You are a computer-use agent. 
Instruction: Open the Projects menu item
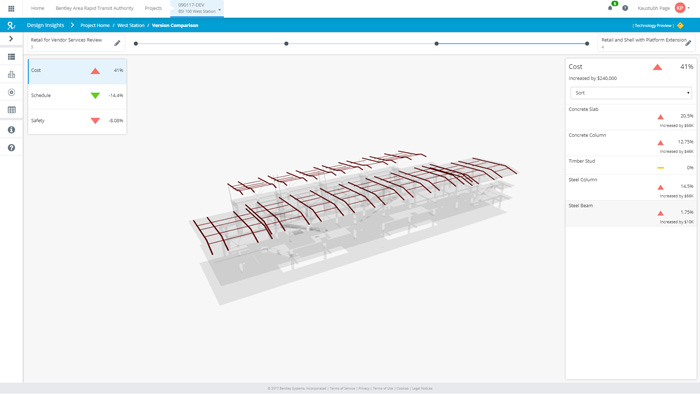[153, 8]
